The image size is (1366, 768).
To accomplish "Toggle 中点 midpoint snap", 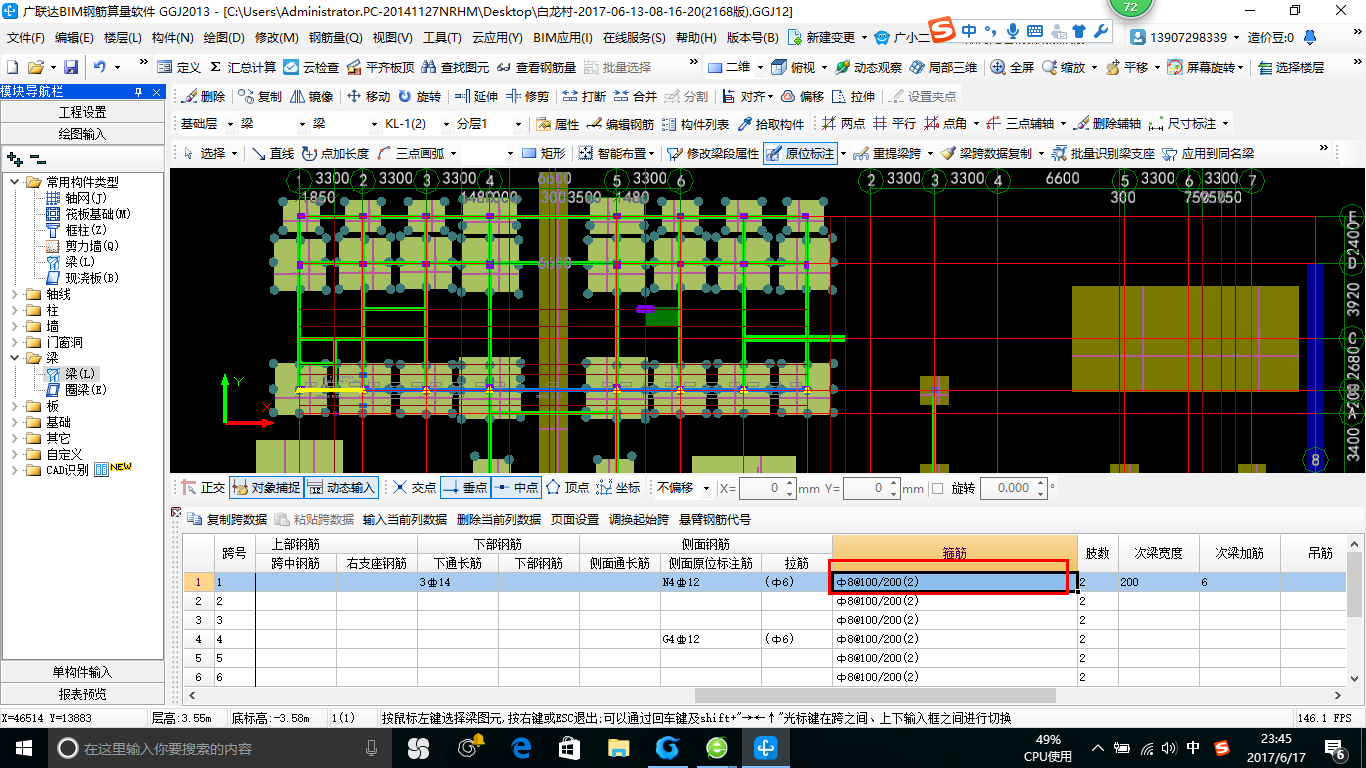I will click(x=516, y=488).
